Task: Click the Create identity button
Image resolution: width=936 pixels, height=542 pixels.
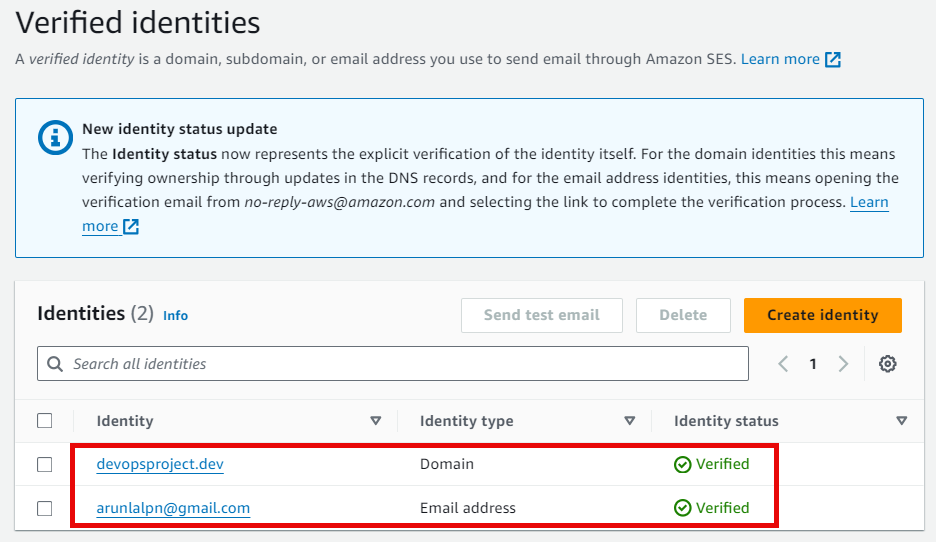Action: coord(823,315)
